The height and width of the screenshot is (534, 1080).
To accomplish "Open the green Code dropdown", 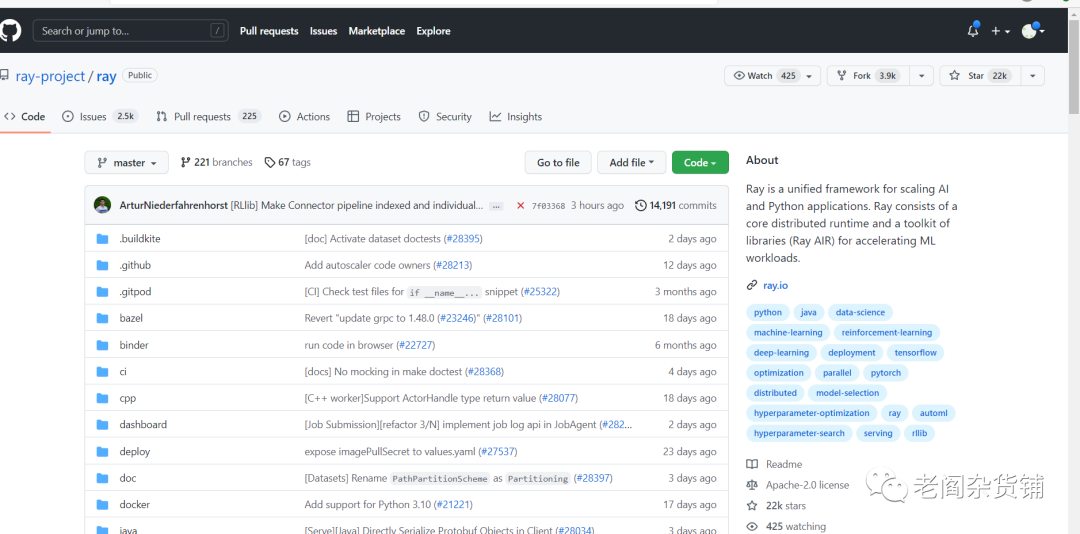I will point(700,163).
